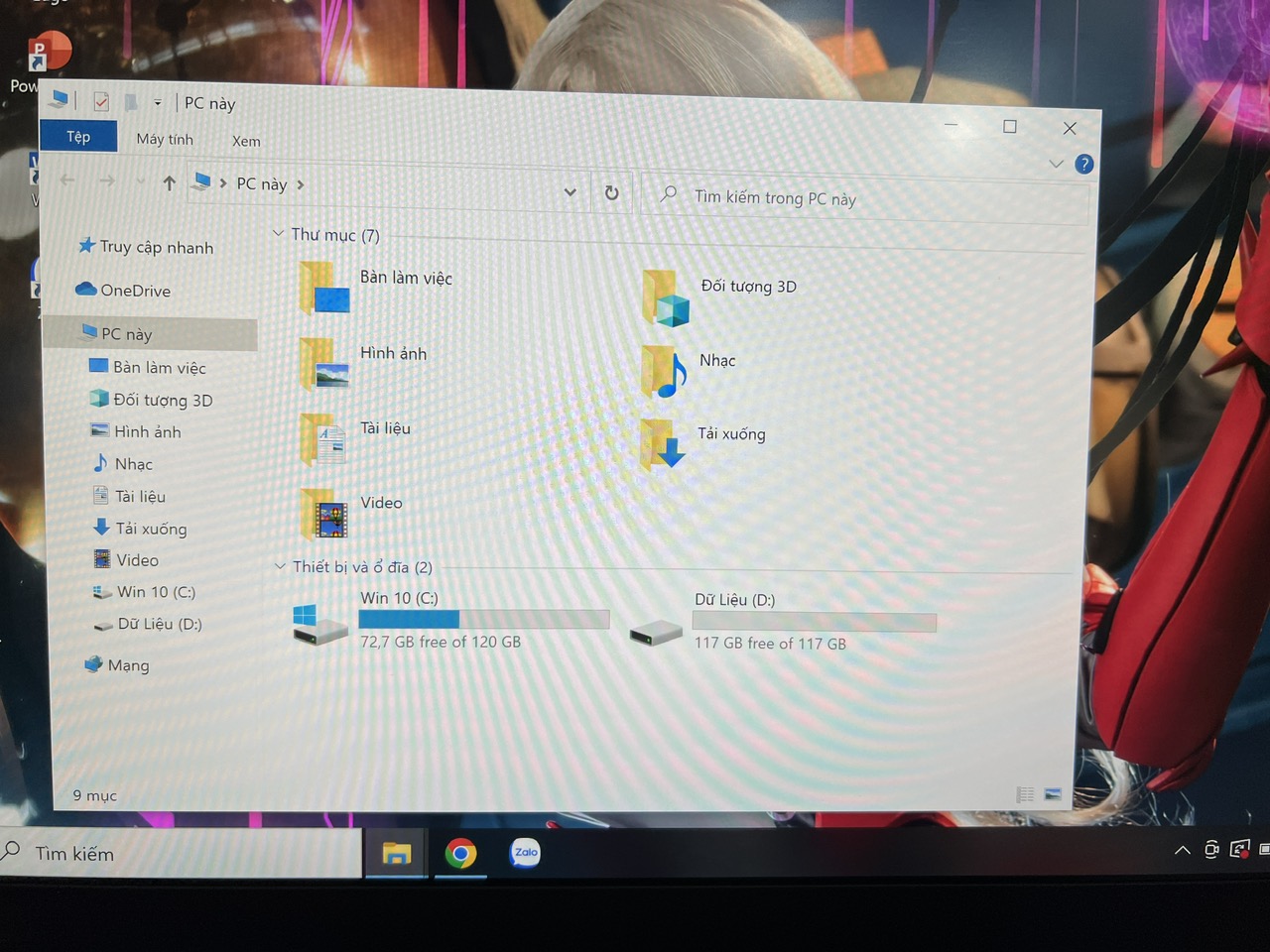
Task: Click the search magnifier icon in Explorer
Action: (669, 194)
